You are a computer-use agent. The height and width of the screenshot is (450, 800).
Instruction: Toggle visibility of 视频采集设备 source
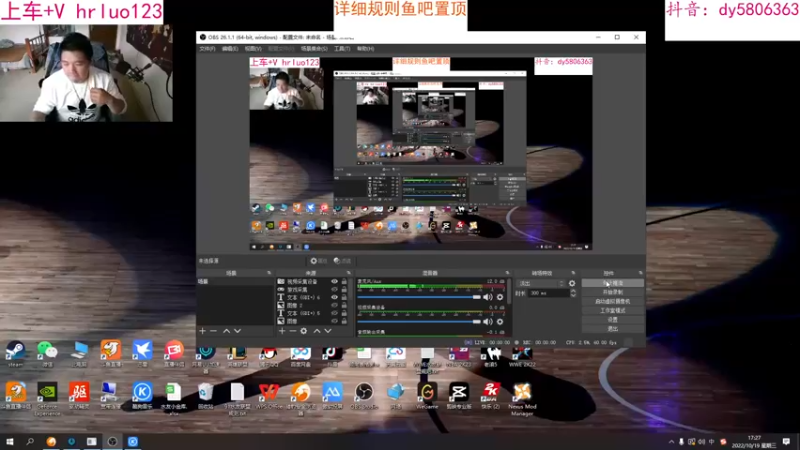335,282
